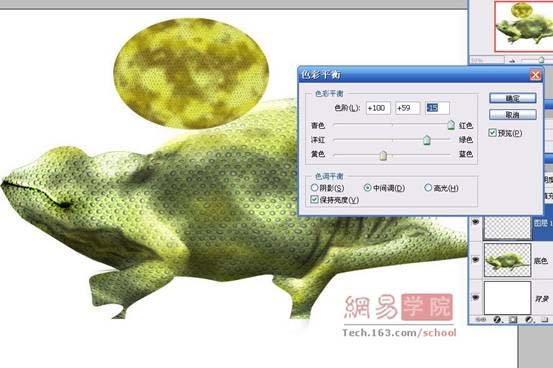Close the 色彩平衡 dialog
The image size is (553, 368).
[535, 75]
